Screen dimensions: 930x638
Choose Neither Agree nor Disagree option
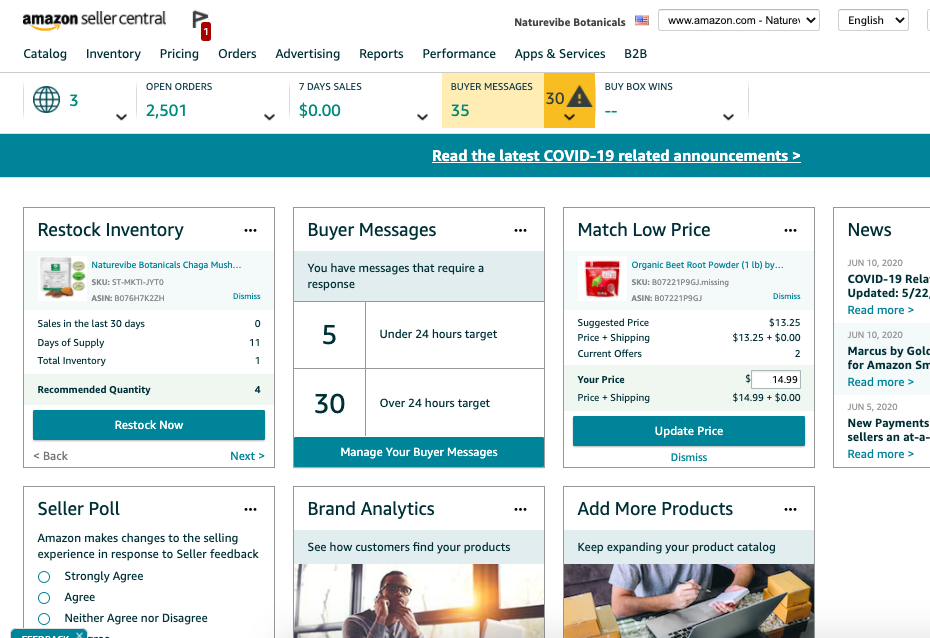click(x=44, y=619)
